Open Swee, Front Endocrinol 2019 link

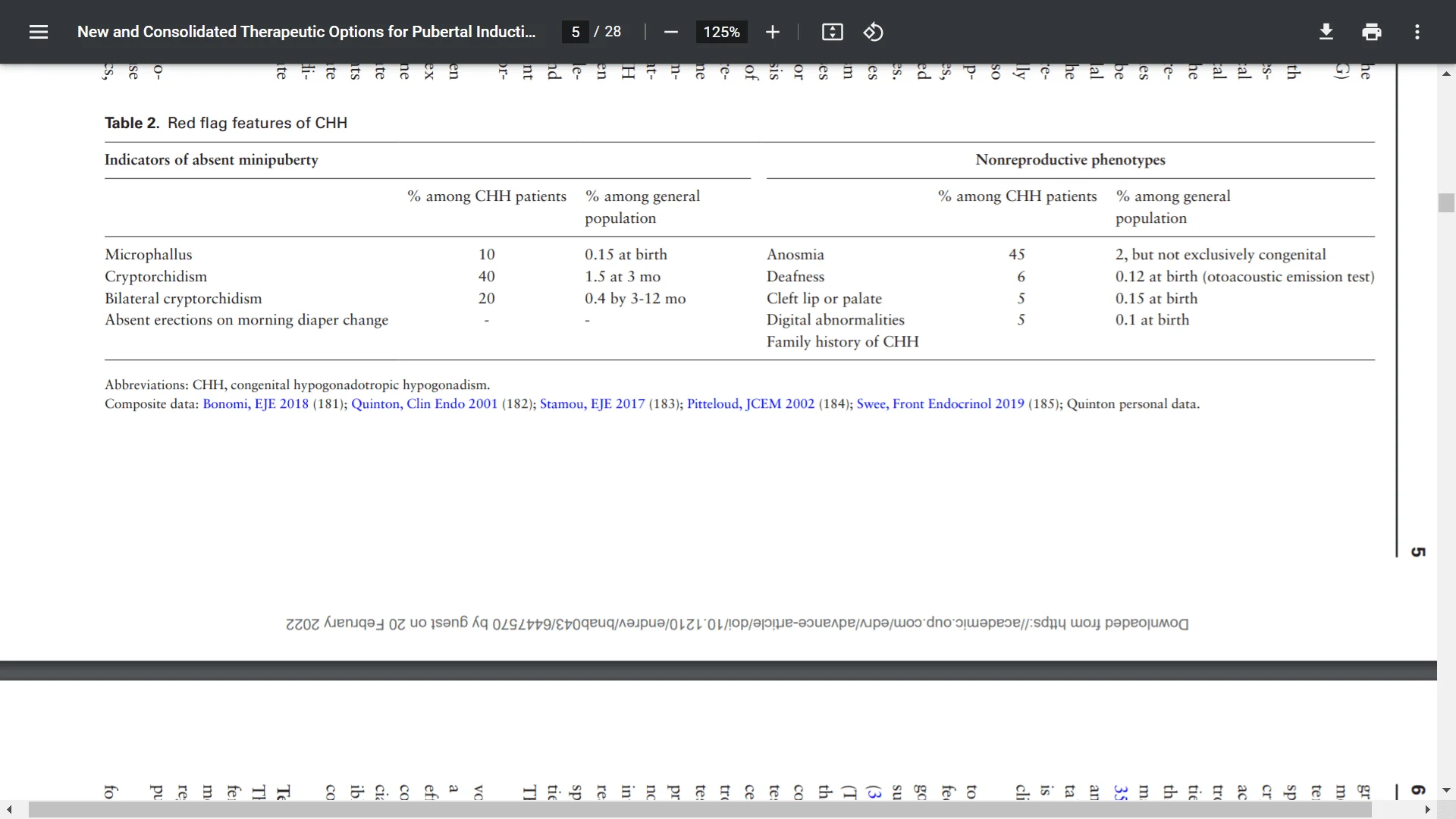[x=940, y=404]
